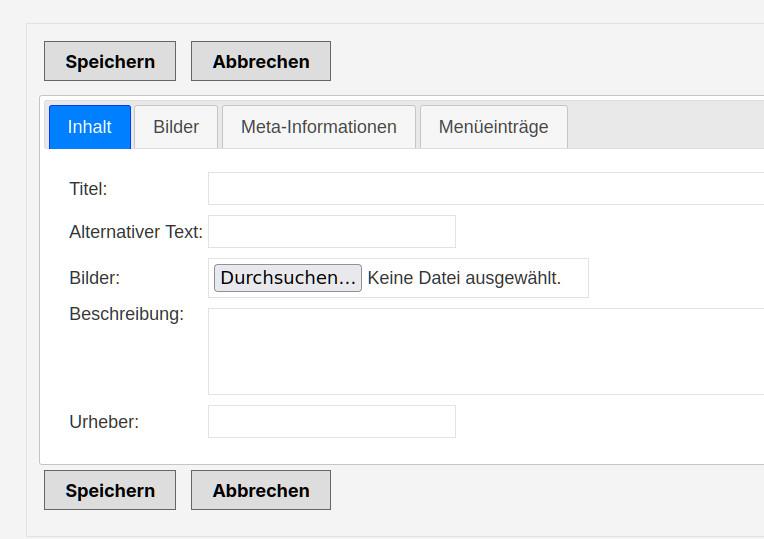Viewport: 764px width, 539px height.
Task: Select the Inhalt tab
Action: click(90, 127)
